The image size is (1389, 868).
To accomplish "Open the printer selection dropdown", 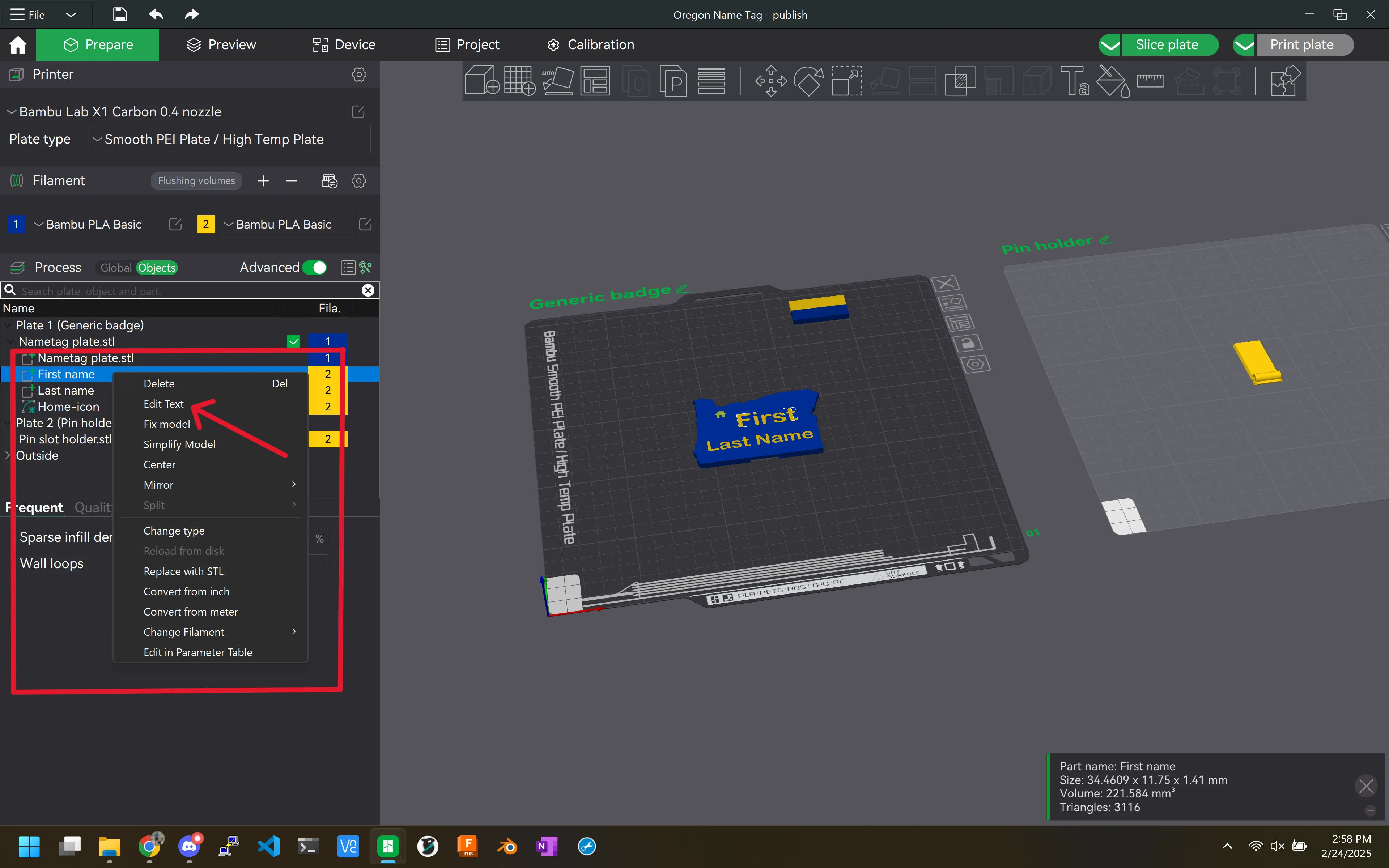I will (x=176, y=112).
